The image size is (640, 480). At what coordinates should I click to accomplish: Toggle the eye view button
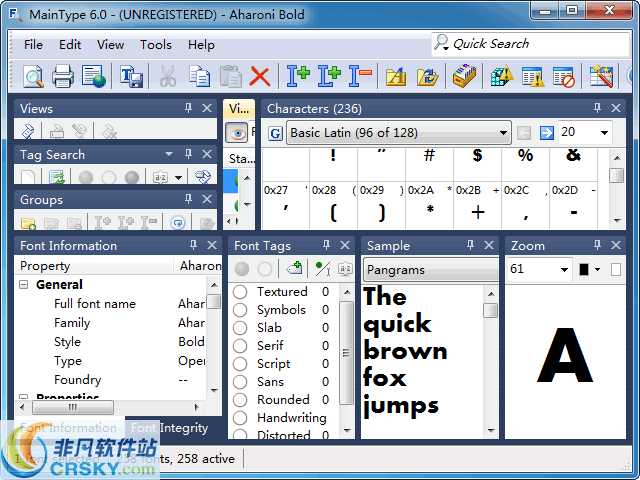[237, 133]
